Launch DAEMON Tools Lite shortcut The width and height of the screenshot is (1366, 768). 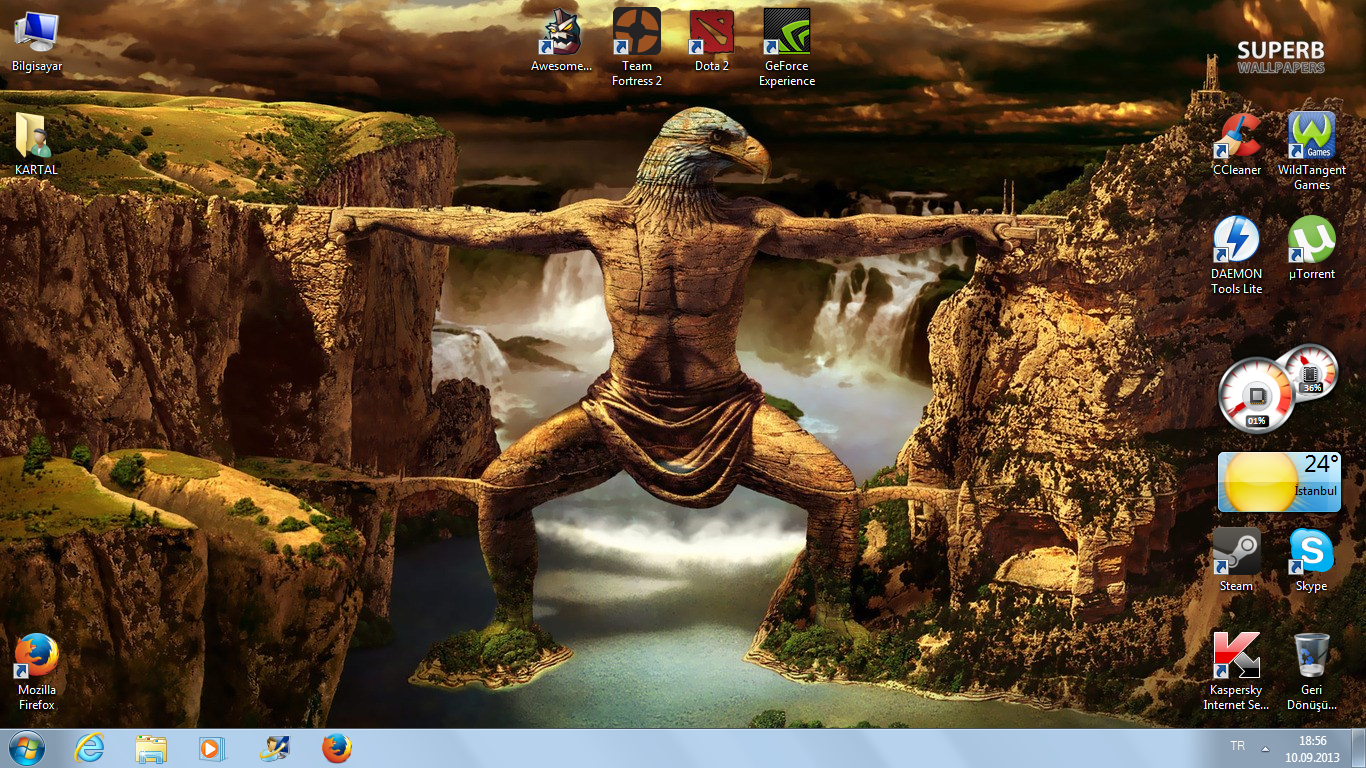pos(1237,255)
